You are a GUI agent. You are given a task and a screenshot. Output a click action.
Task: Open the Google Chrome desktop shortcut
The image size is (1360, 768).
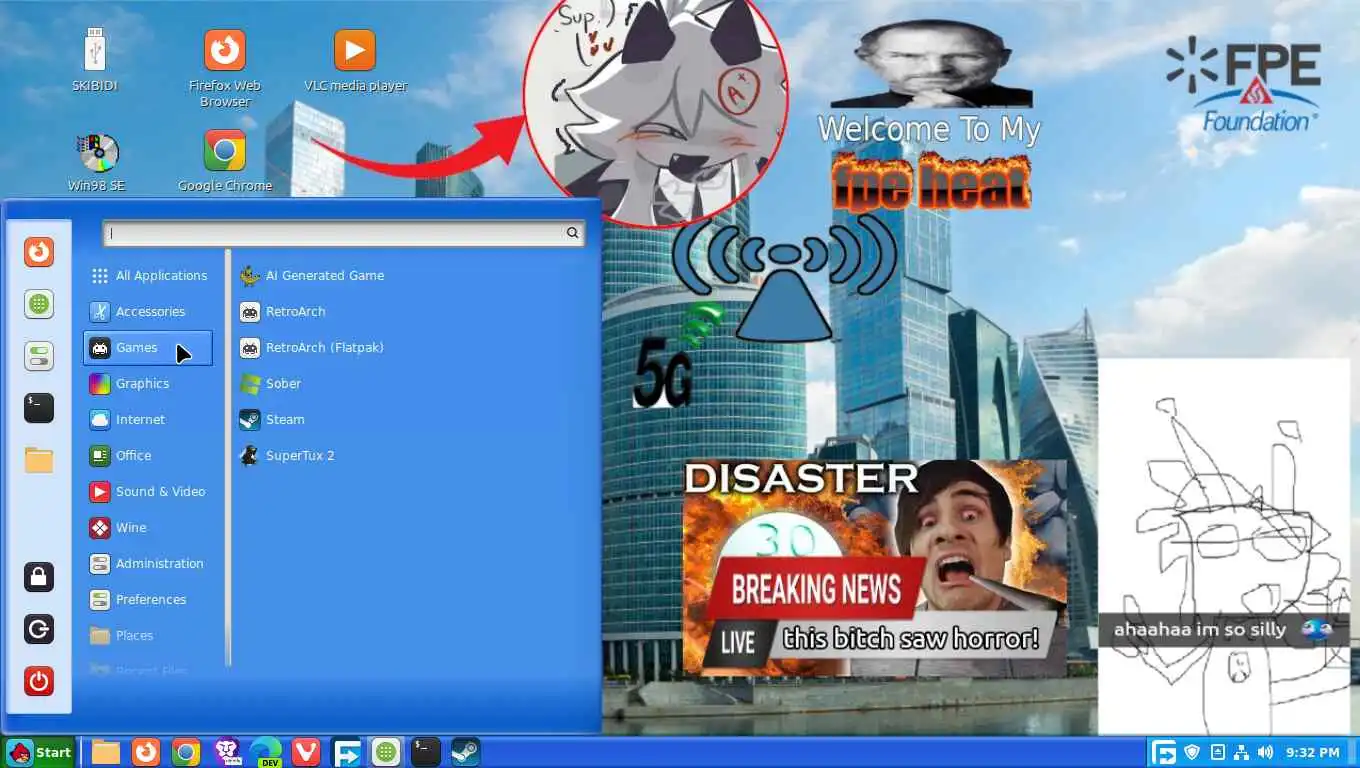(x=225, y=162)
